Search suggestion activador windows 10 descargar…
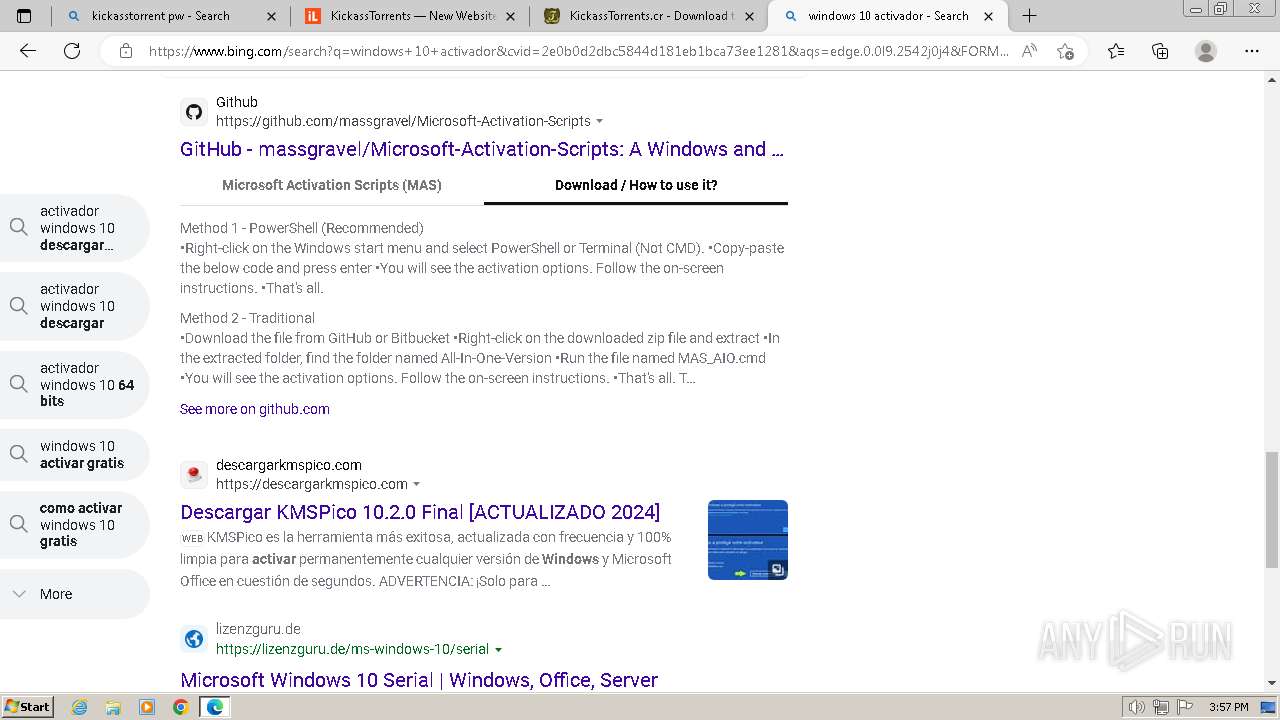The width and height of the screenshot is (1280, 720). tap(75, 228)
